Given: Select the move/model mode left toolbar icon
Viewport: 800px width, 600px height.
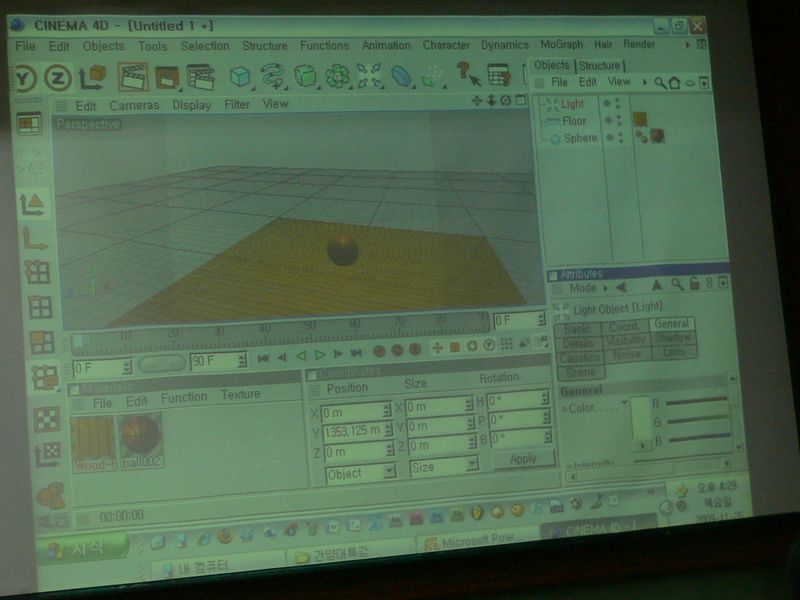Looking at the screenshot, I should pos(33,205).
